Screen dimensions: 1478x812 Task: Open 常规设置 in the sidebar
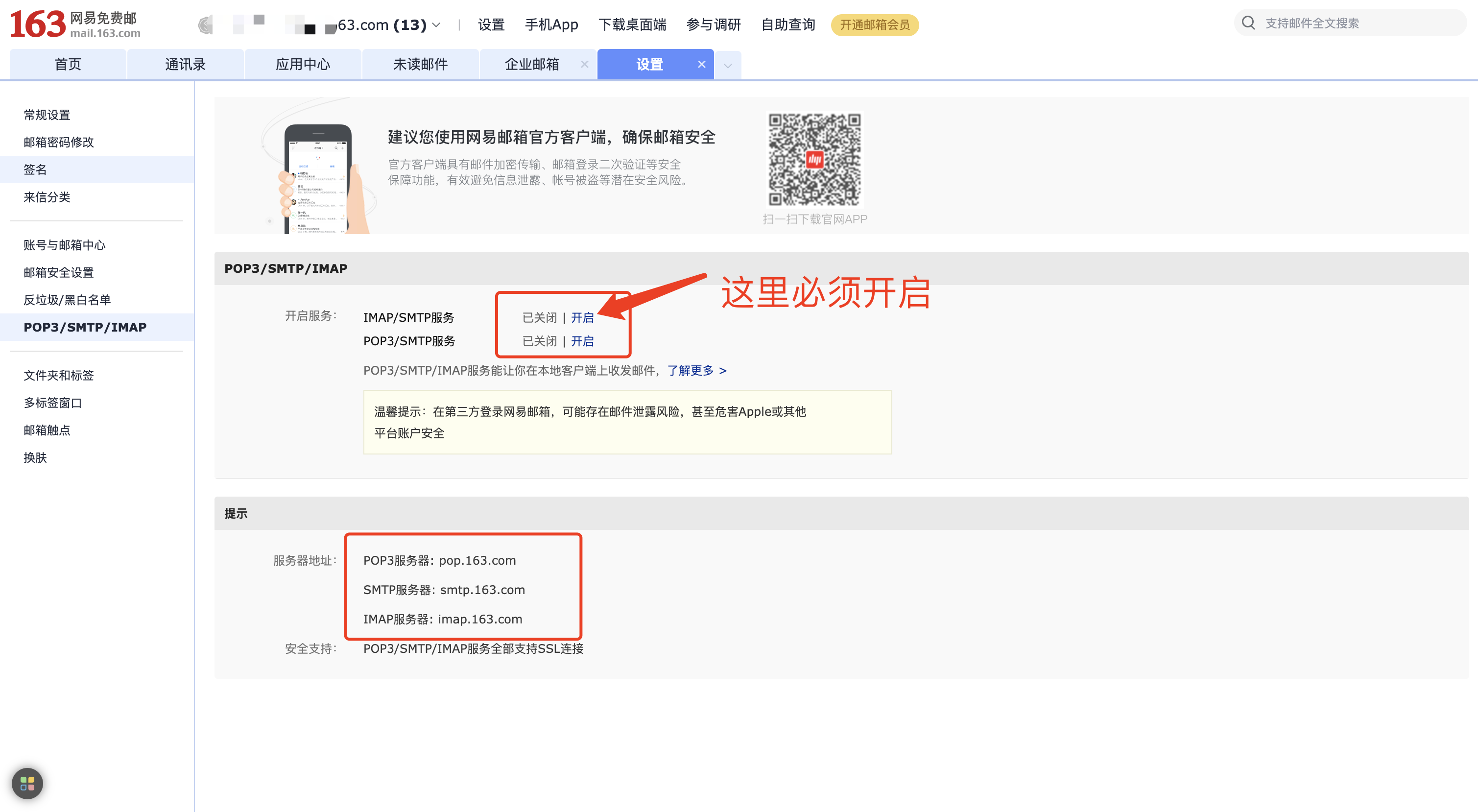pos(47,115)
